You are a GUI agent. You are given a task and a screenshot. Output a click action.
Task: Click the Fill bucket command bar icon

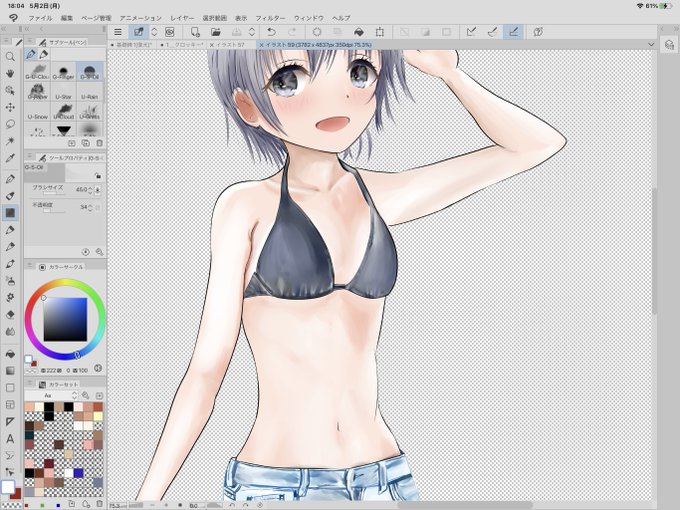(359, 32)
